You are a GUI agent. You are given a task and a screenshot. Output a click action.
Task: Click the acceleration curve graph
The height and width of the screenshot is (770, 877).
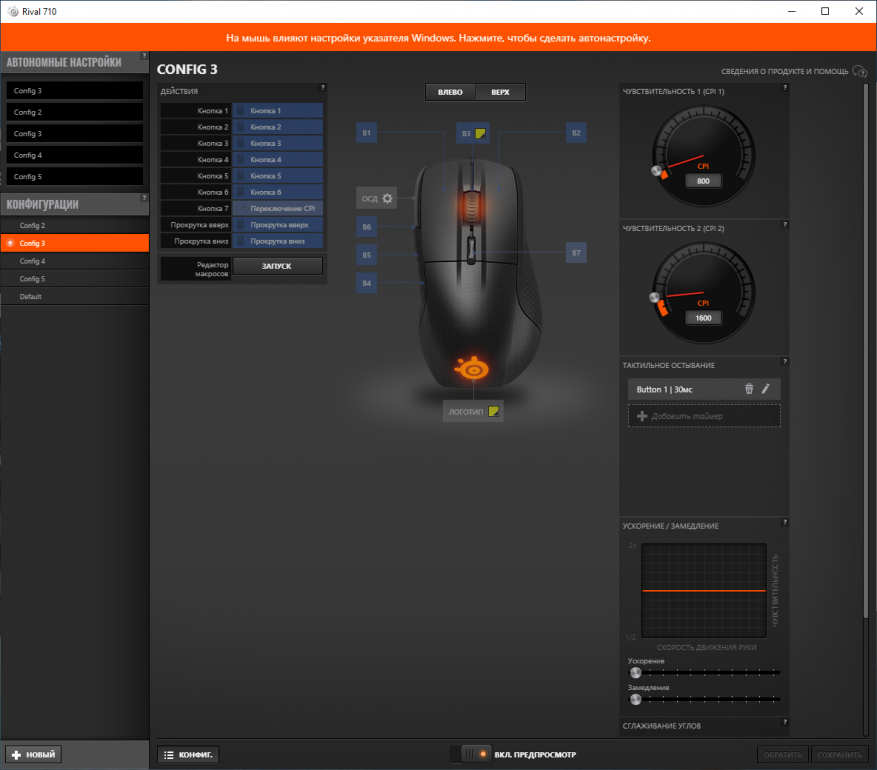coord(704,590)
